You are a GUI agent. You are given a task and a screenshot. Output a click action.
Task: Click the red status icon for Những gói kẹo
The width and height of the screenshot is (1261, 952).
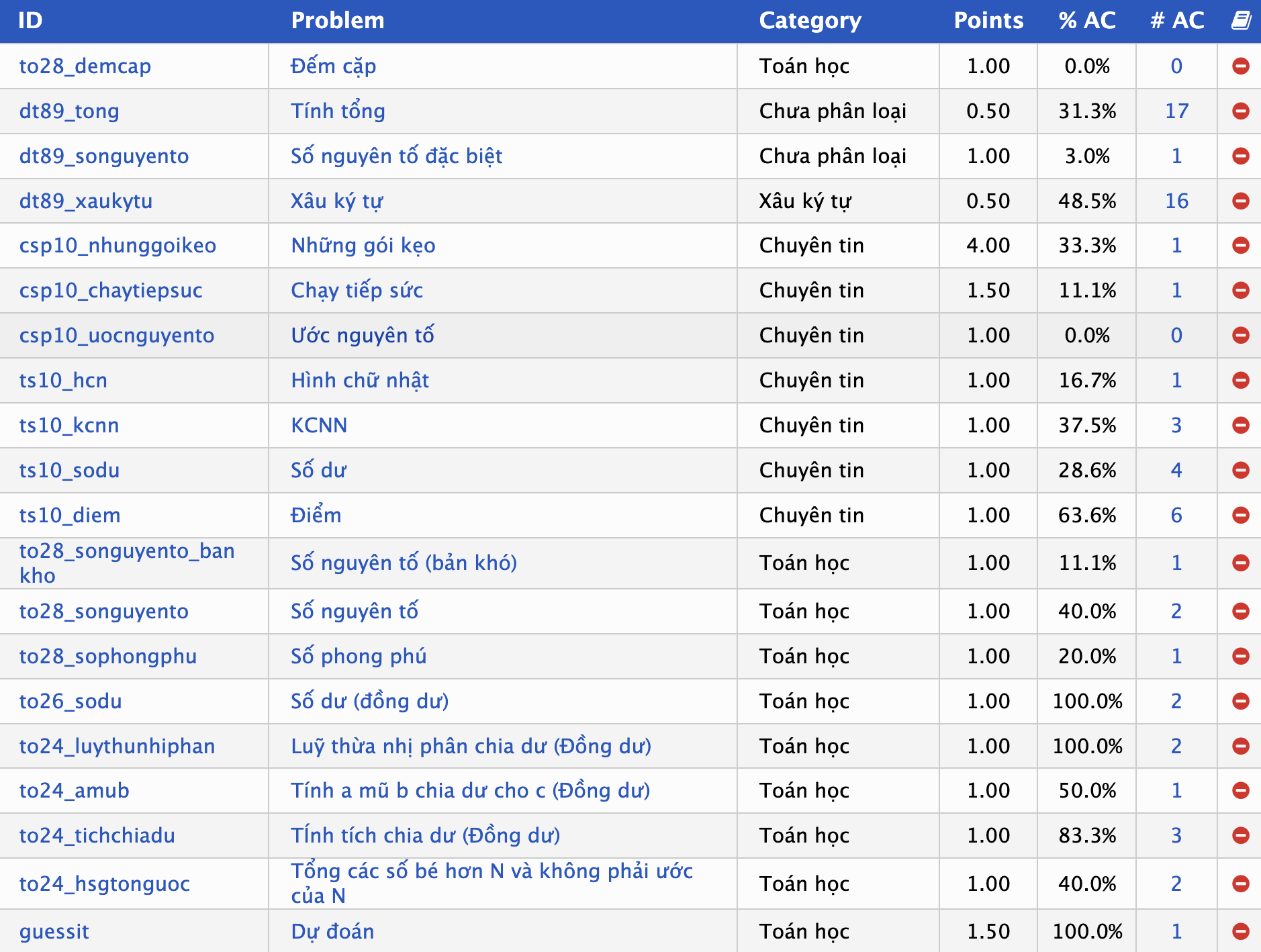(1240, 246)
